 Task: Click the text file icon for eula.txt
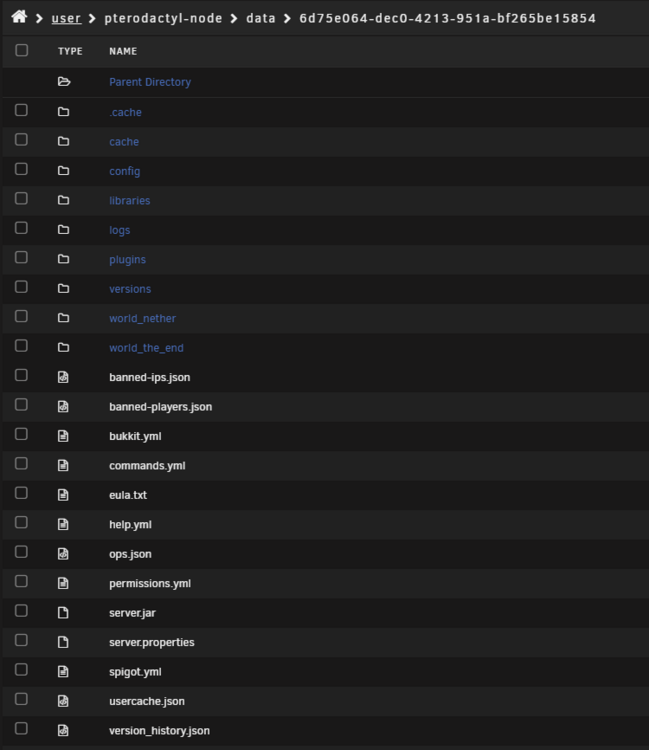[x=63, y=495]
